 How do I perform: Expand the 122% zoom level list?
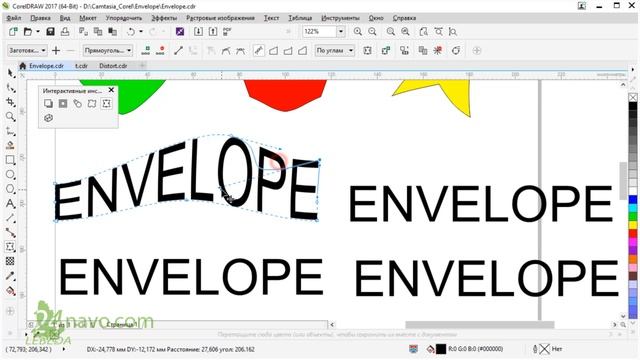point(341,31)
